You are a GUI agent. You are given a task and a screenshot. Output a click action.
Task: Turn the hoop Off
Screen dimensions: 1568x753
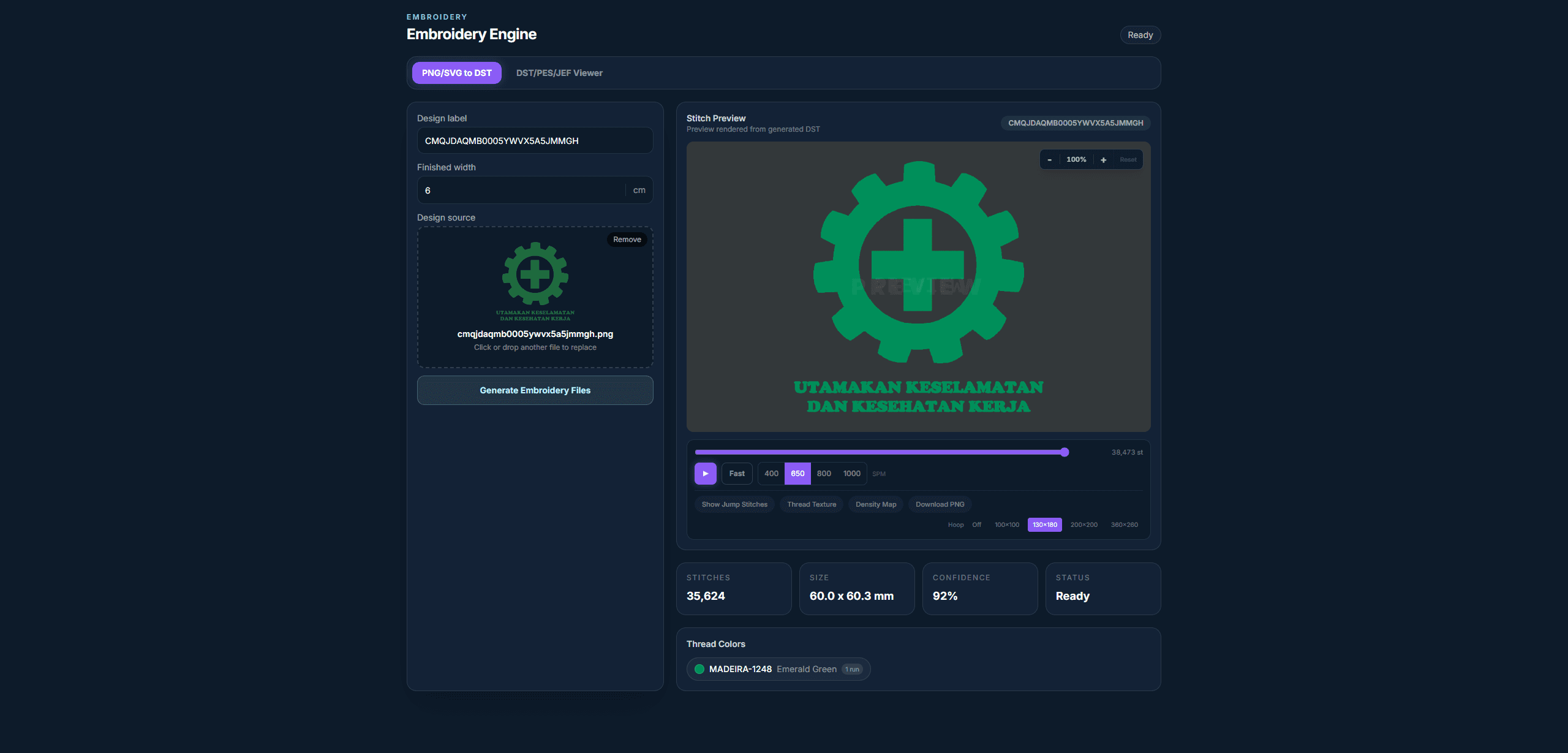[976, 524]
